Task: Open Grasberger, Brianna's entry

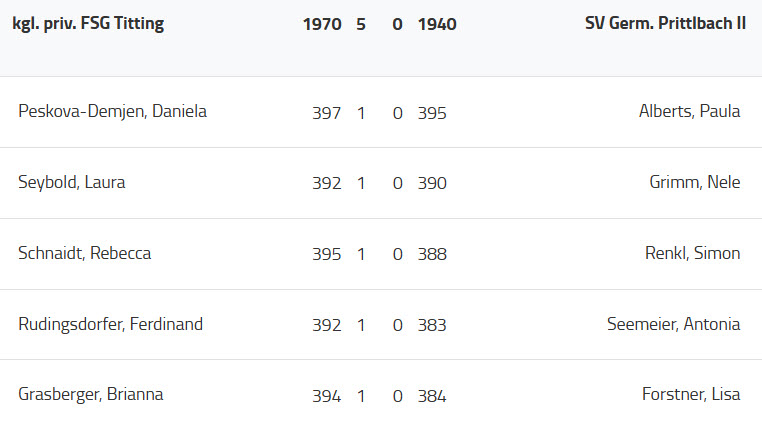Action: [x=90, y=394]
